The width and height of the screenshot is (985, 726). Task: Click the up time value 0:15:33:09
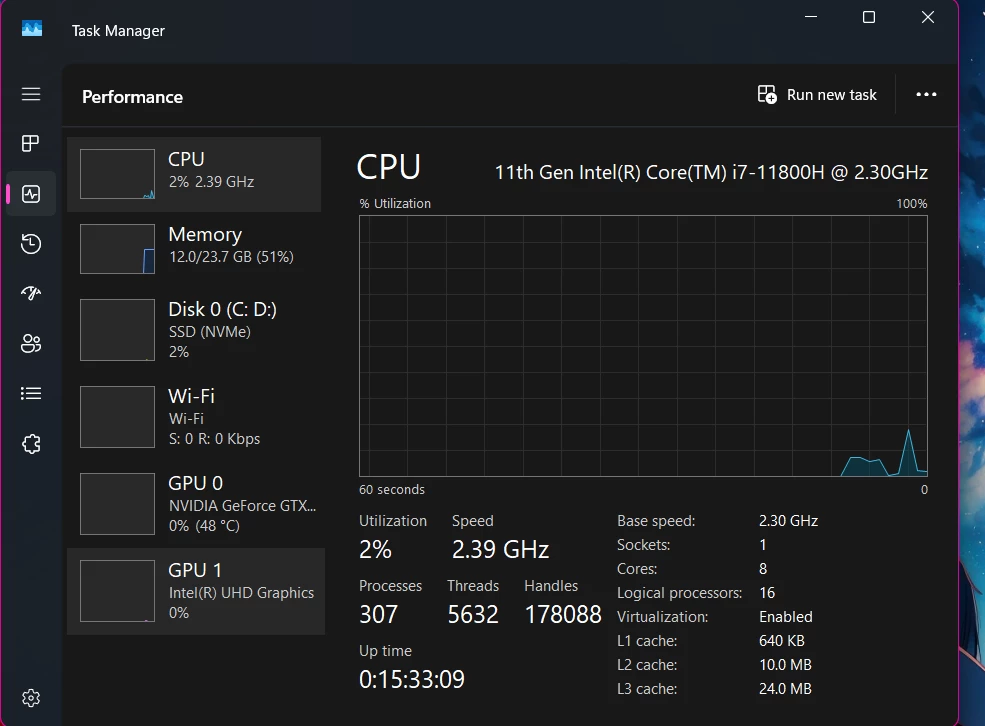click(411, 680)
